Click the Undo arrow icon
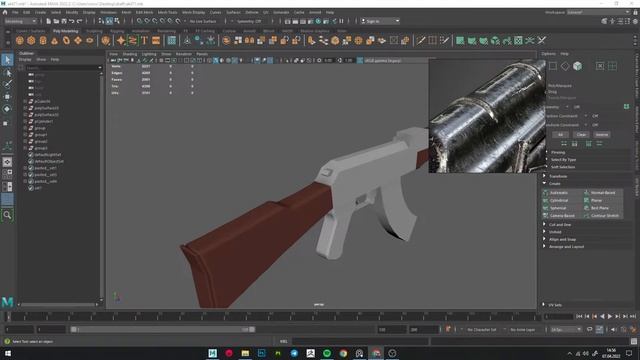640x360 pixels. [71, 21]
